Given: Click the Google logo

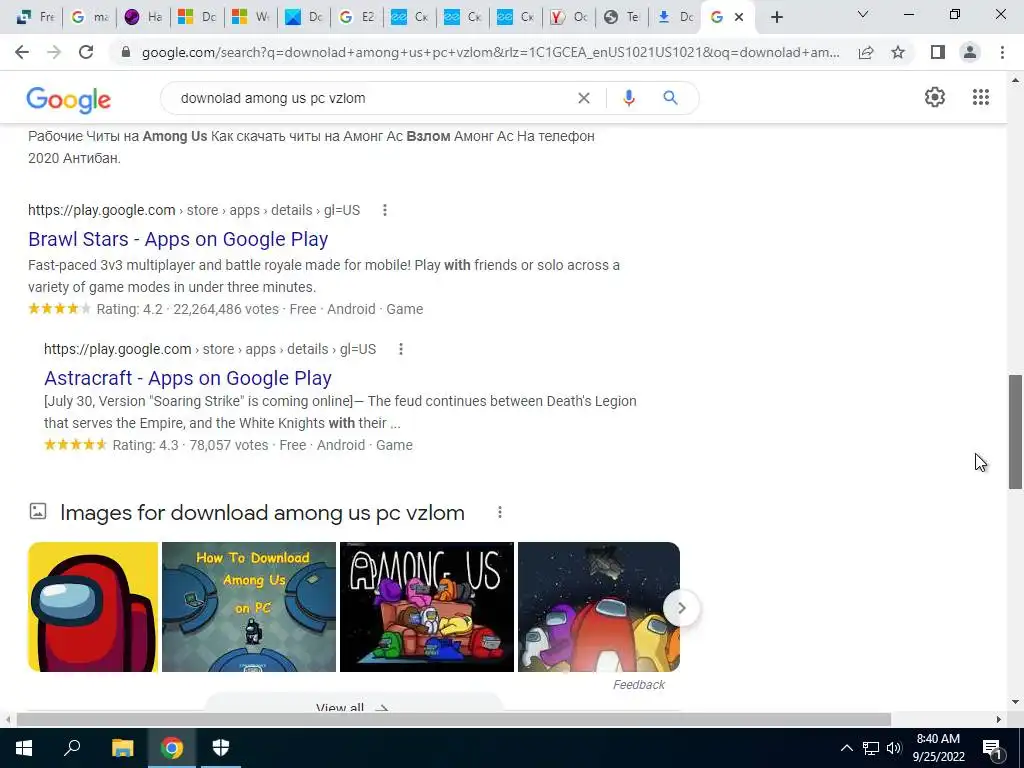Looking at the screenshot, I should pyautogui.click(x=69, y=99).
